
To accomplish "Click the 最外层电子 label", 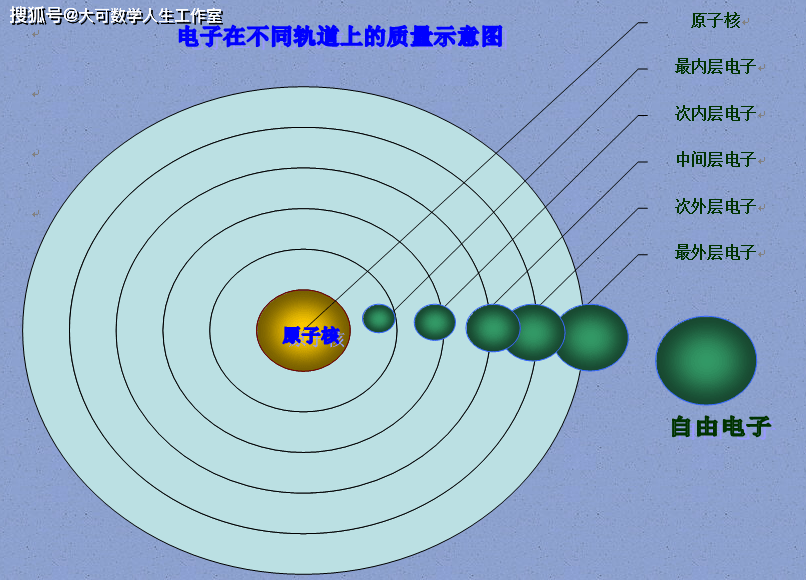I will click(x=715, y=253).
